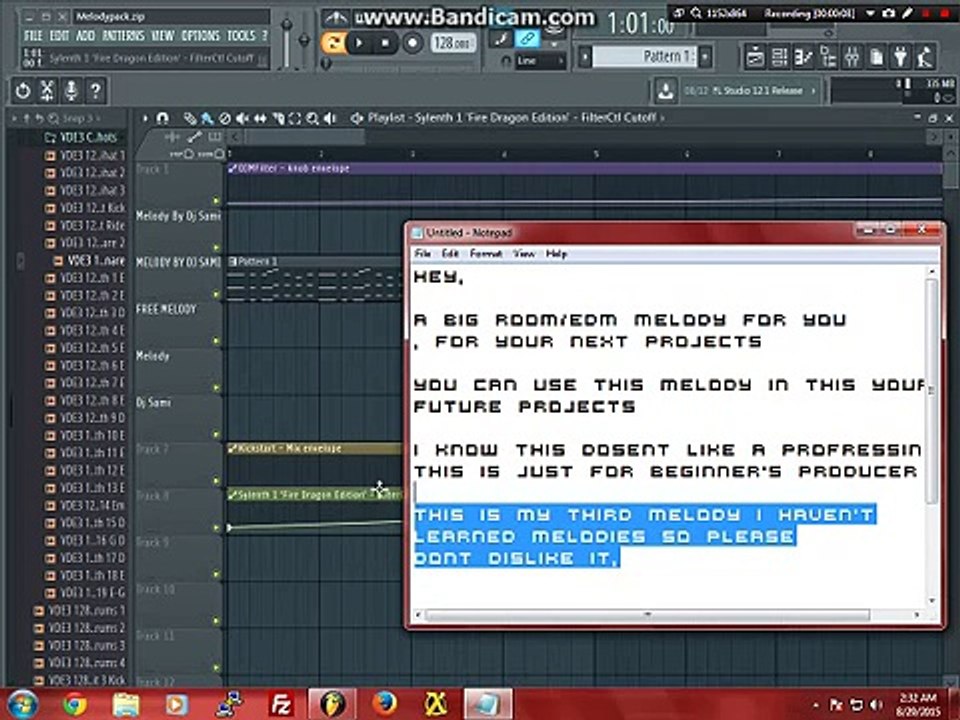960x720 pixels.
Task: Click the Notepad horizontal scrollbar
Action: coord(647,614)
